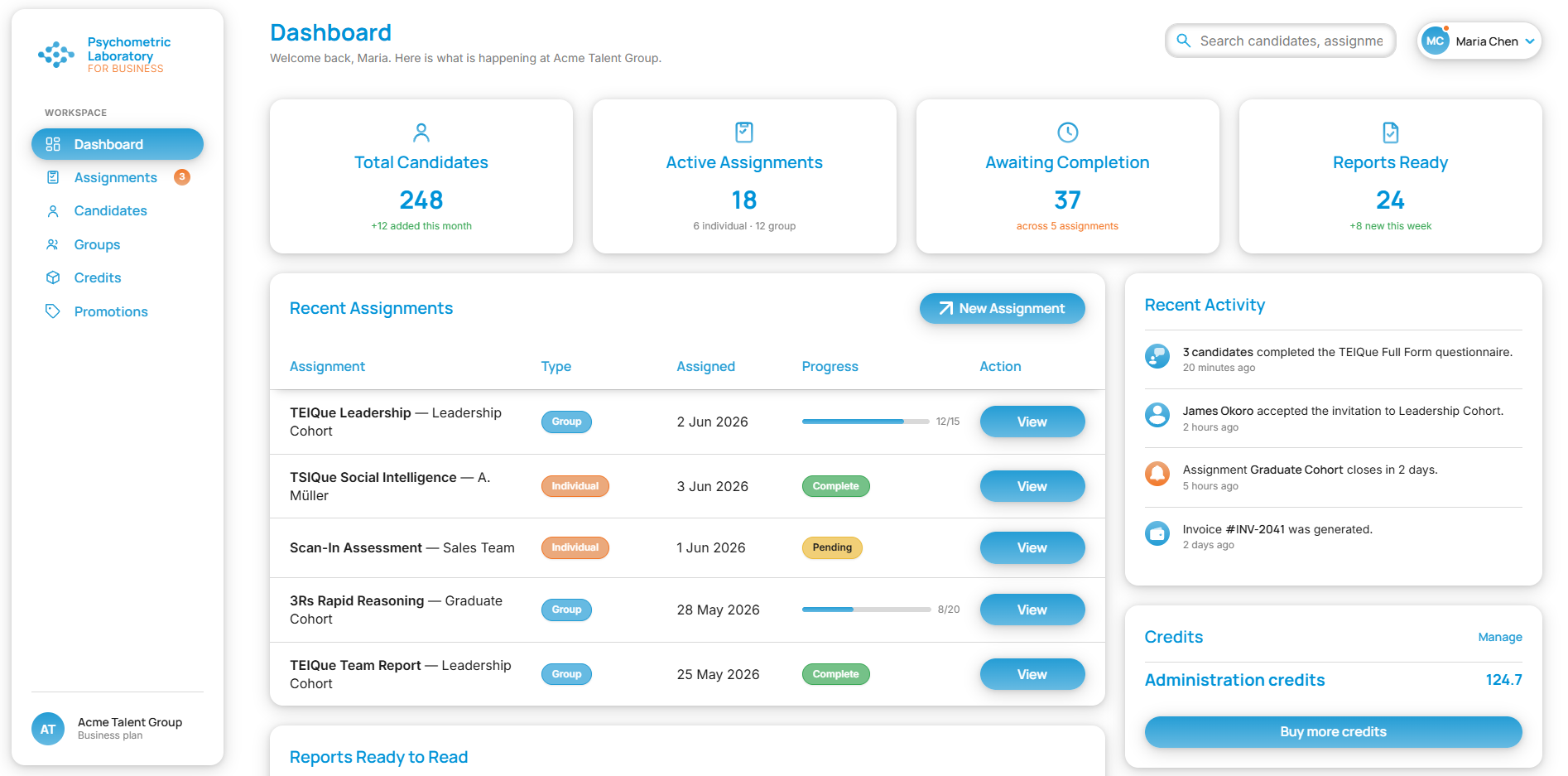Click the Candidates person icon in sidebar
The height and width of the screenshot is (776, 1568).
[x=53, y=211]
